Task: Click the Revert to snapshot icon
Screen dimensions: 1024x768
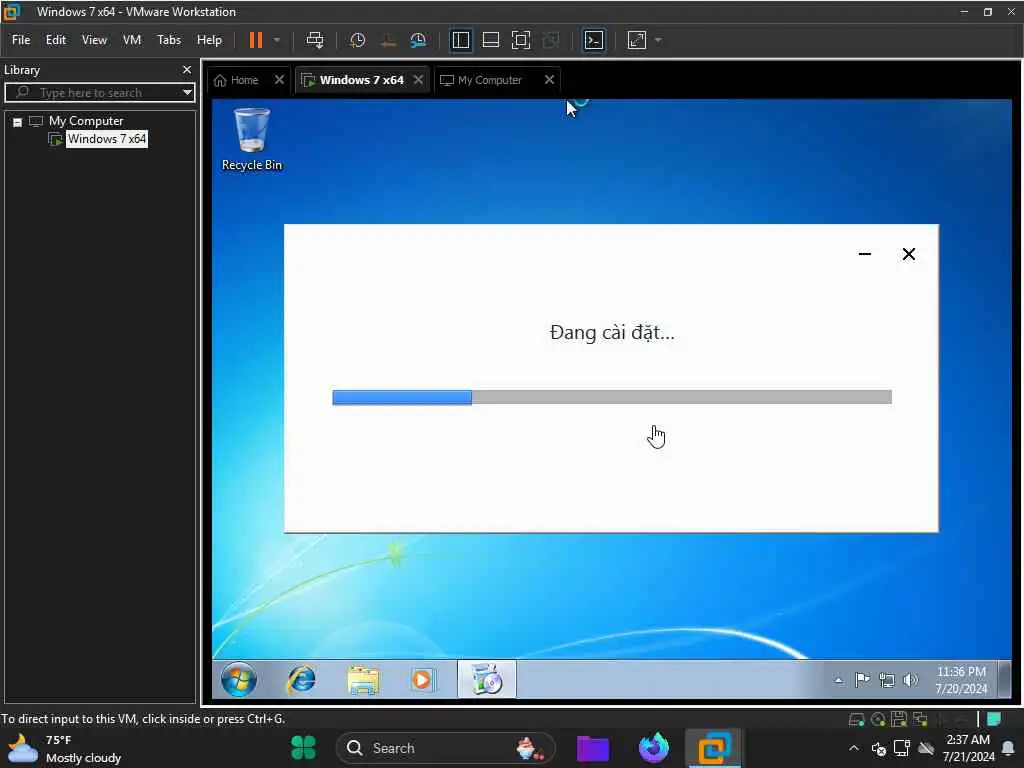Action: tap(388, 40)
